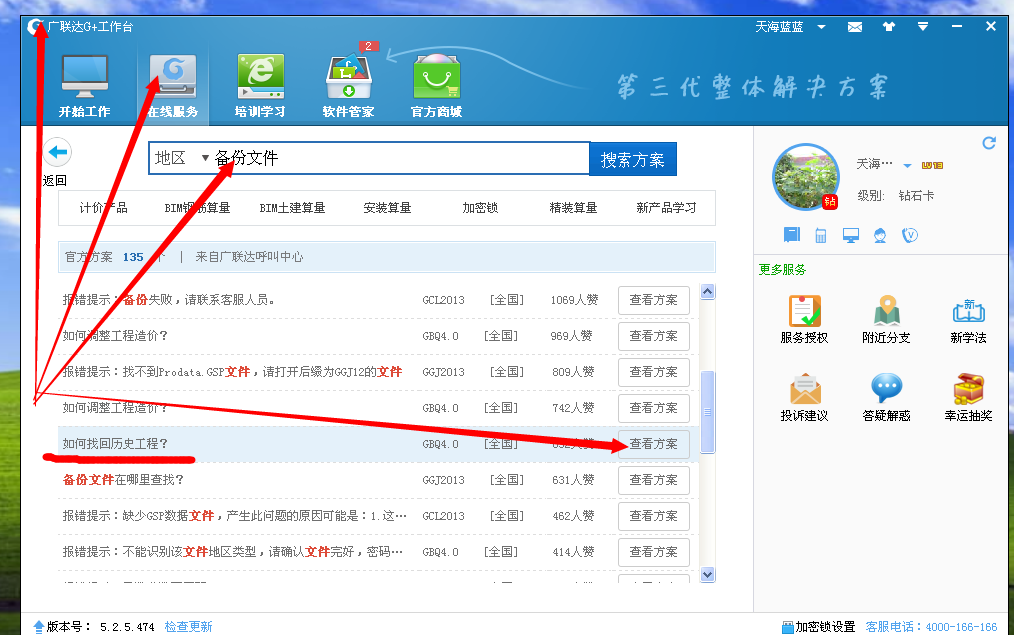Click the book icon under user profile

coord(792,235)
